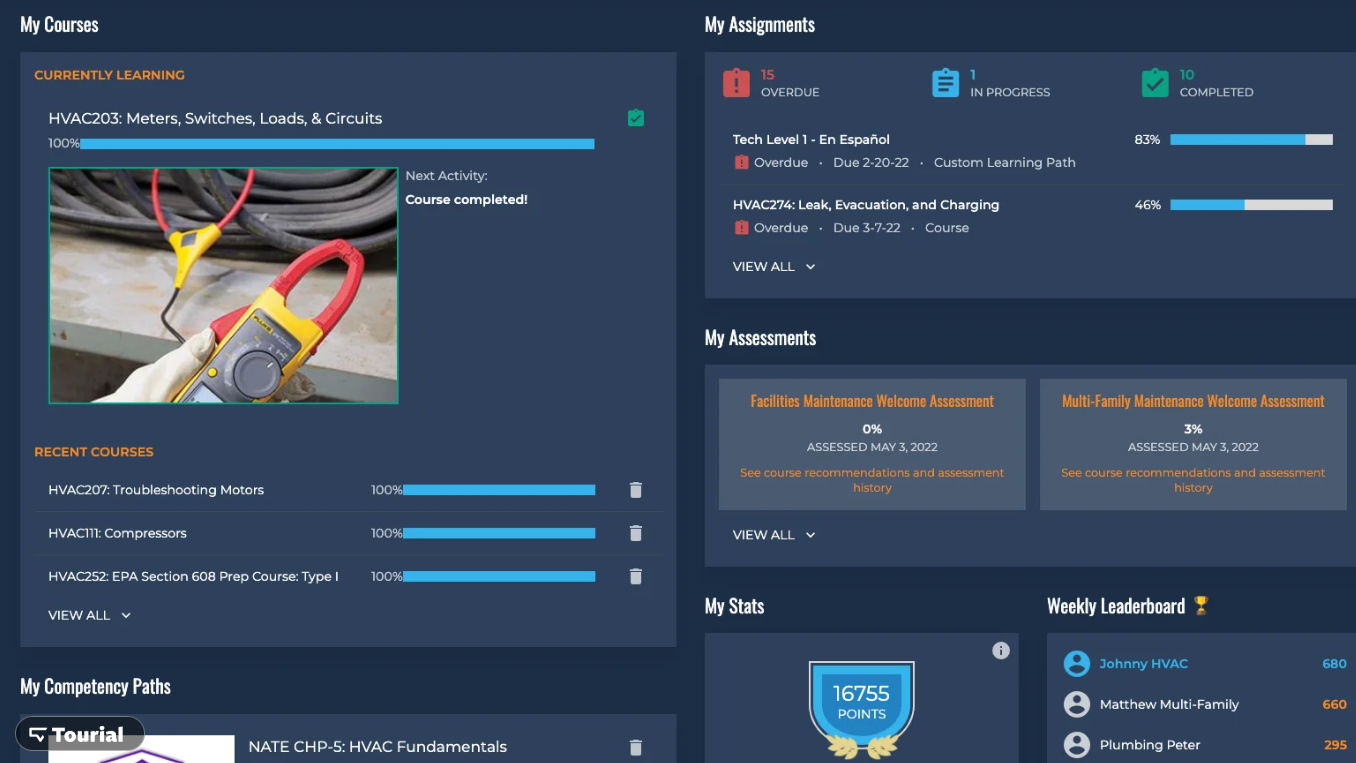The image size is (1356, 763).
Task: Remove HVAC111: Compressors from recent courses
Action: 636,533
